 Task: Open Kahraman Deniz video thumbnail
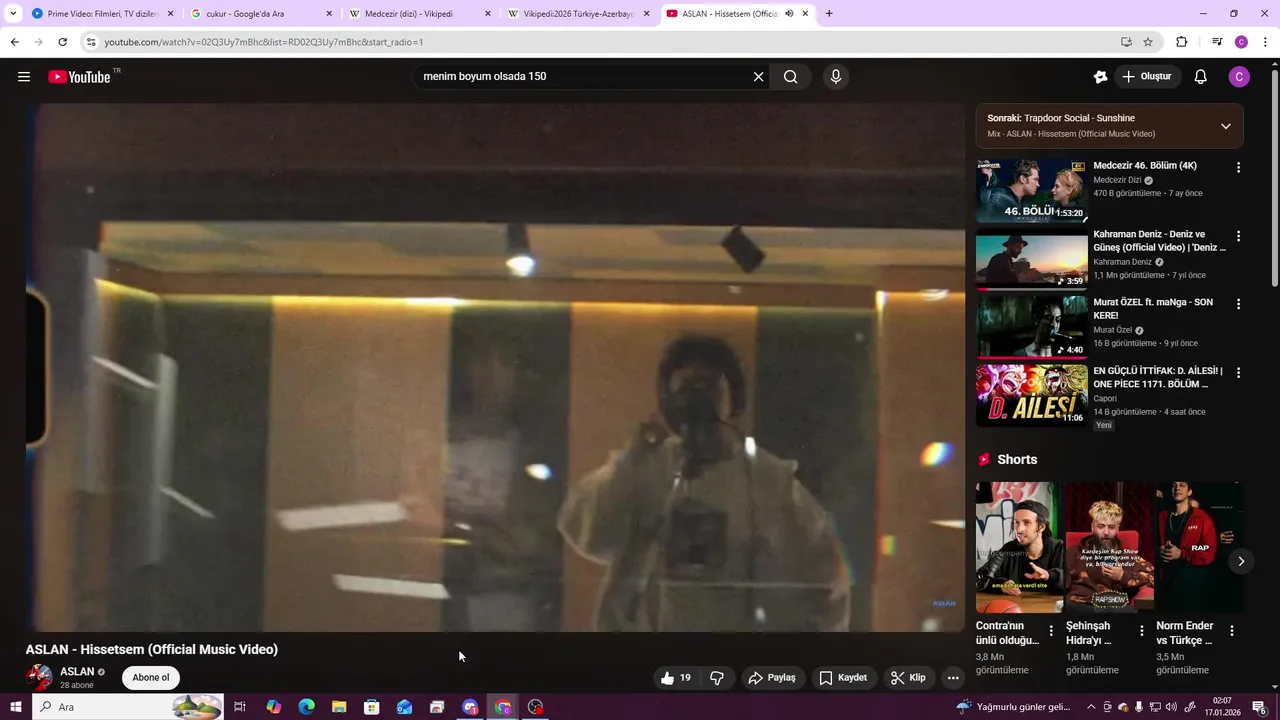1031,258
